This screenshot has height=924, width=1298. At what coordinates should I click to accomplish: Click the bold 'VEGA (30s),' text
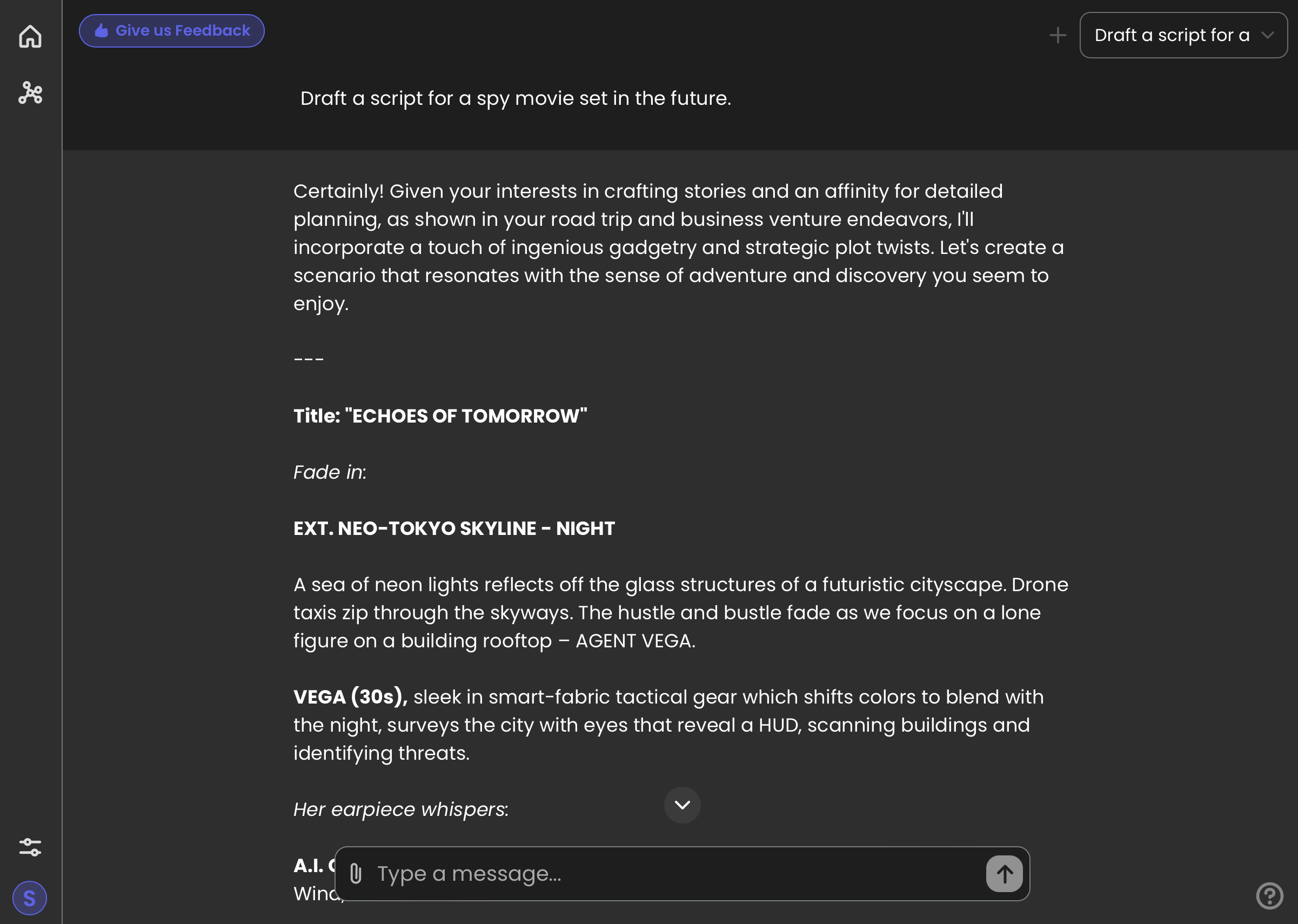pyautogui.click(x=350, y=697)
